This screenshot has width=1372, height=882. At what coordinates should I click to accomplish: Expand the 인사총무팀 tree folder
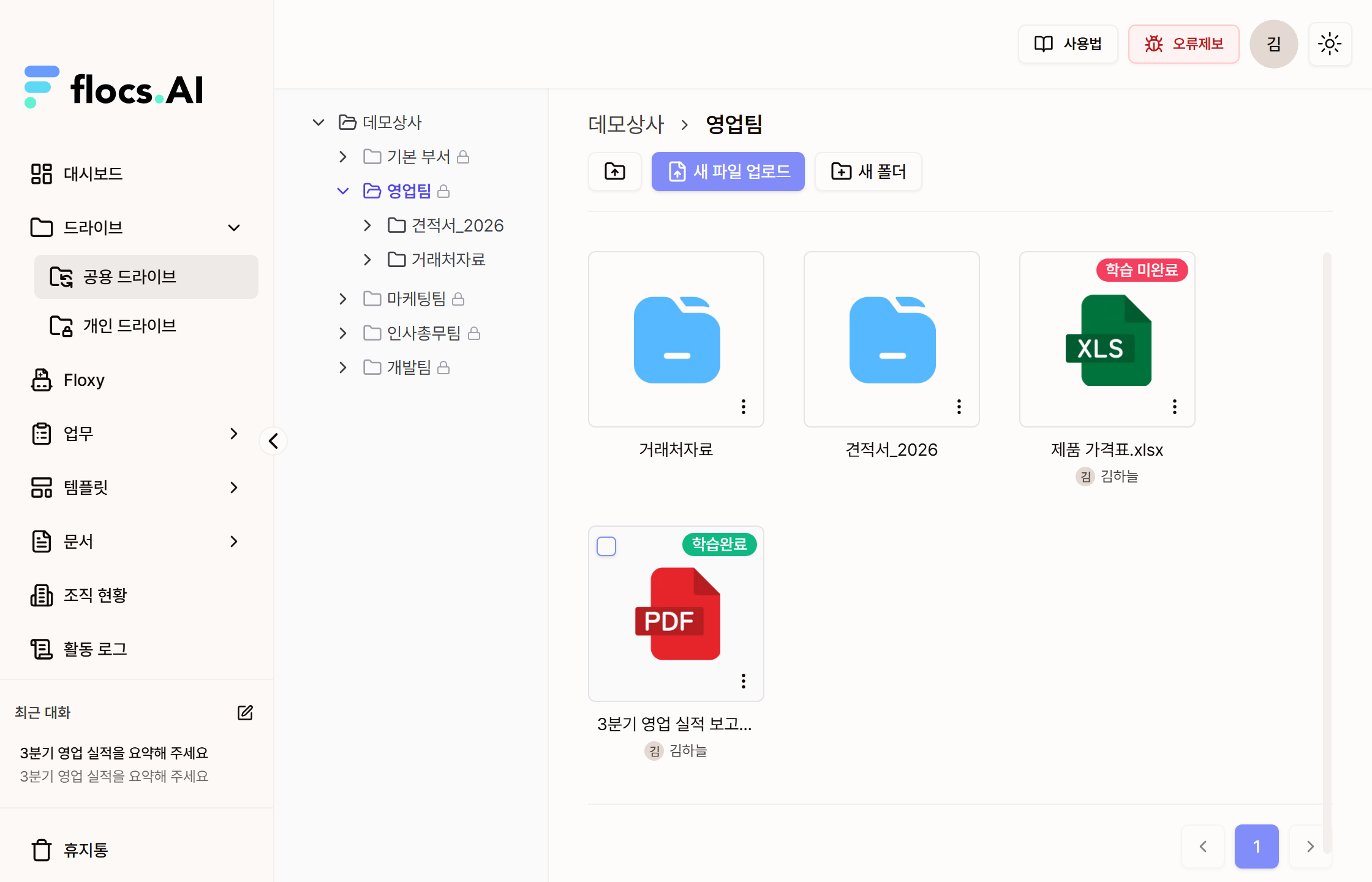coord(343,333)
